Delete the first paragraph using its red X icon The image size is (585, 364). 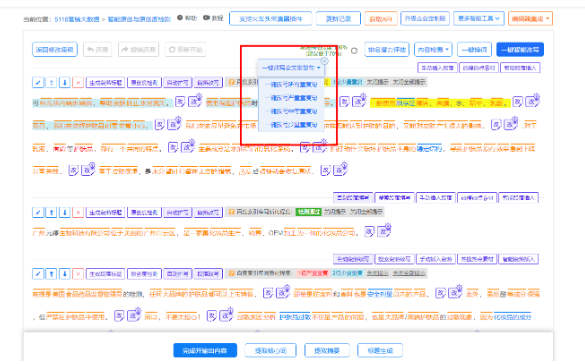pos(78,82)
